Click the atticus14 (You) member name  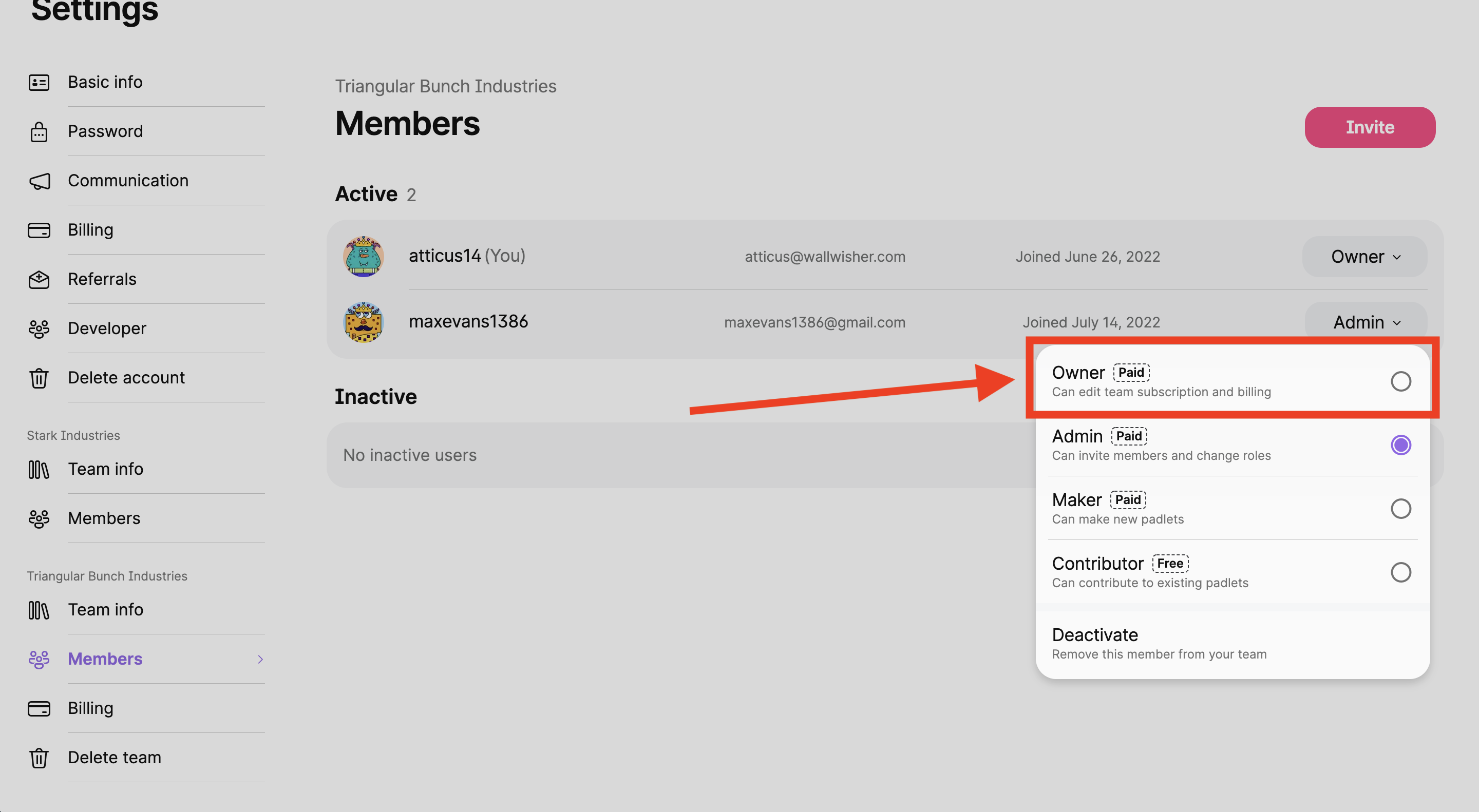click(467, 256)
